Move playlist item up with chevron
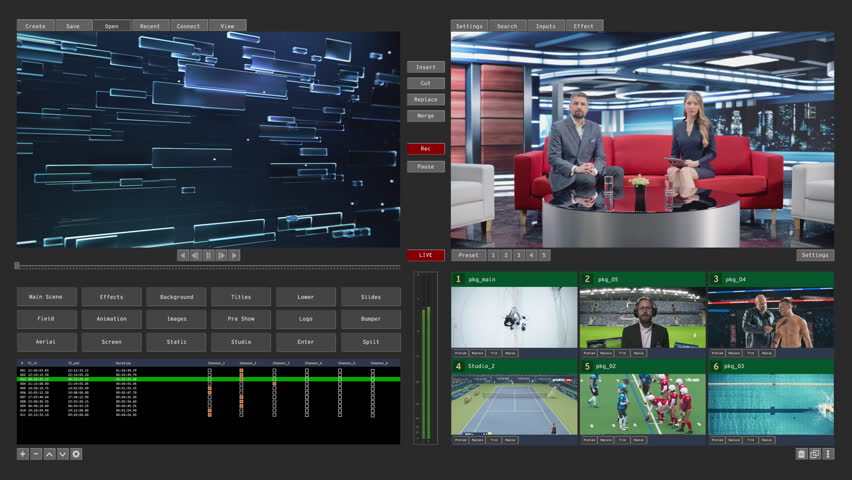 click(x=49, y=454)
